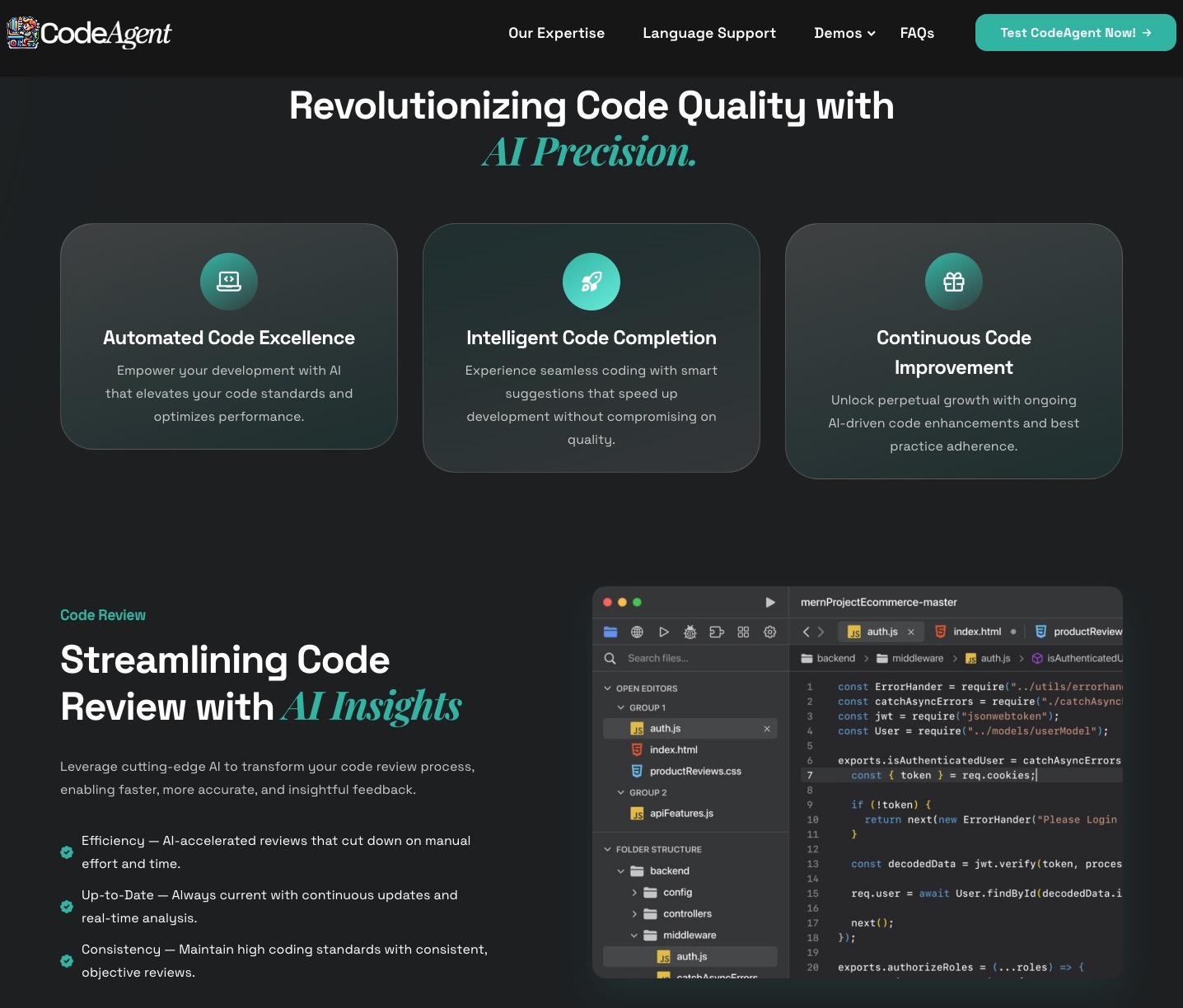The height and width of the screenshot is (1008, 1183).
Task: Click line number 9 in the gutter
Action: [x=810, y=805]
